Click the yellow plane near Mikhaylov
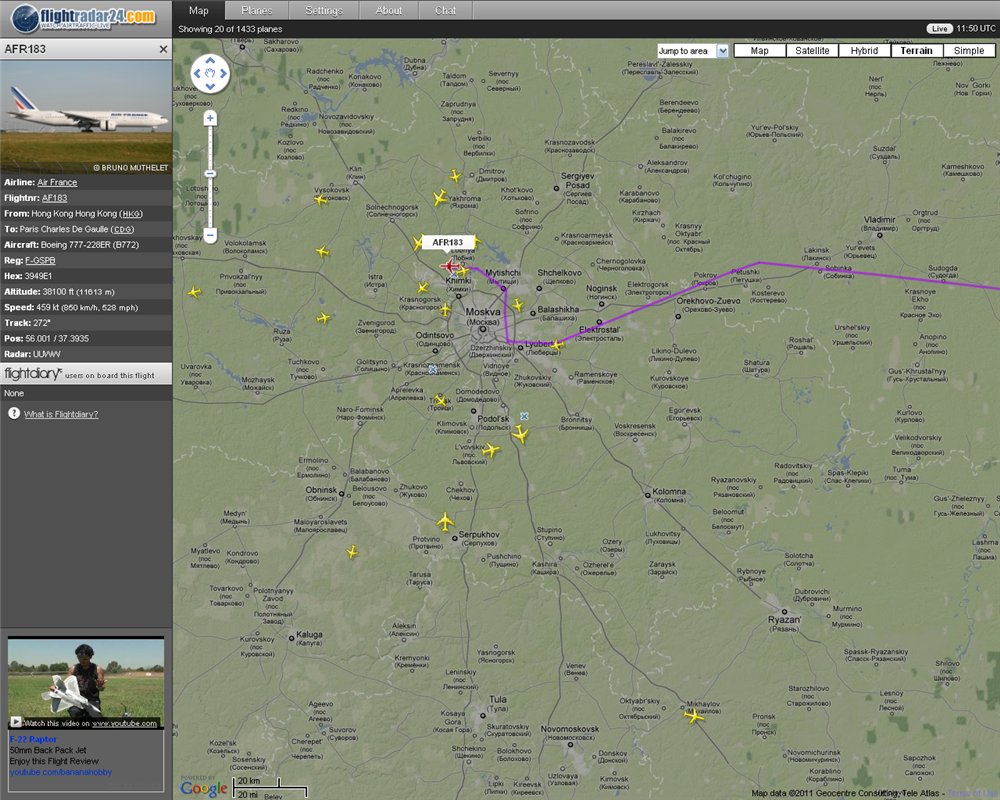Image resolution: width=1000 pixels, height=800 pixels. (694, 716)
